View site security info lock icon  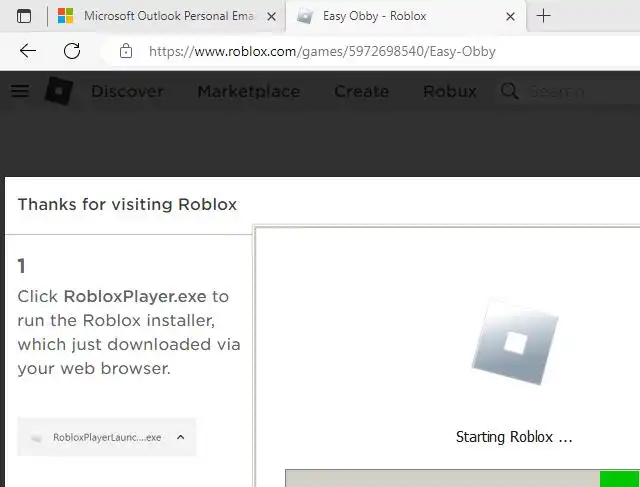point(126,51)
